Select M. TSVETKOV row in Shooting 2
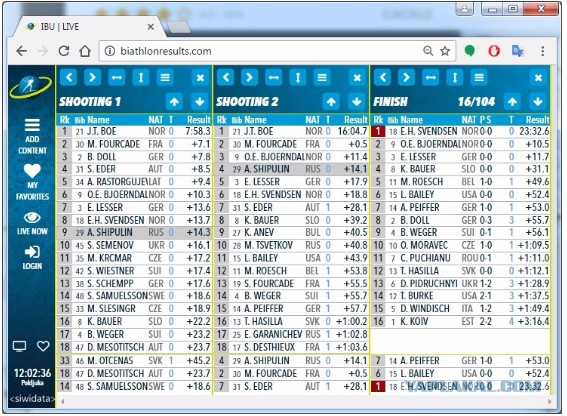This screenshot has height=416, width=567. click(x=291, y=246)
